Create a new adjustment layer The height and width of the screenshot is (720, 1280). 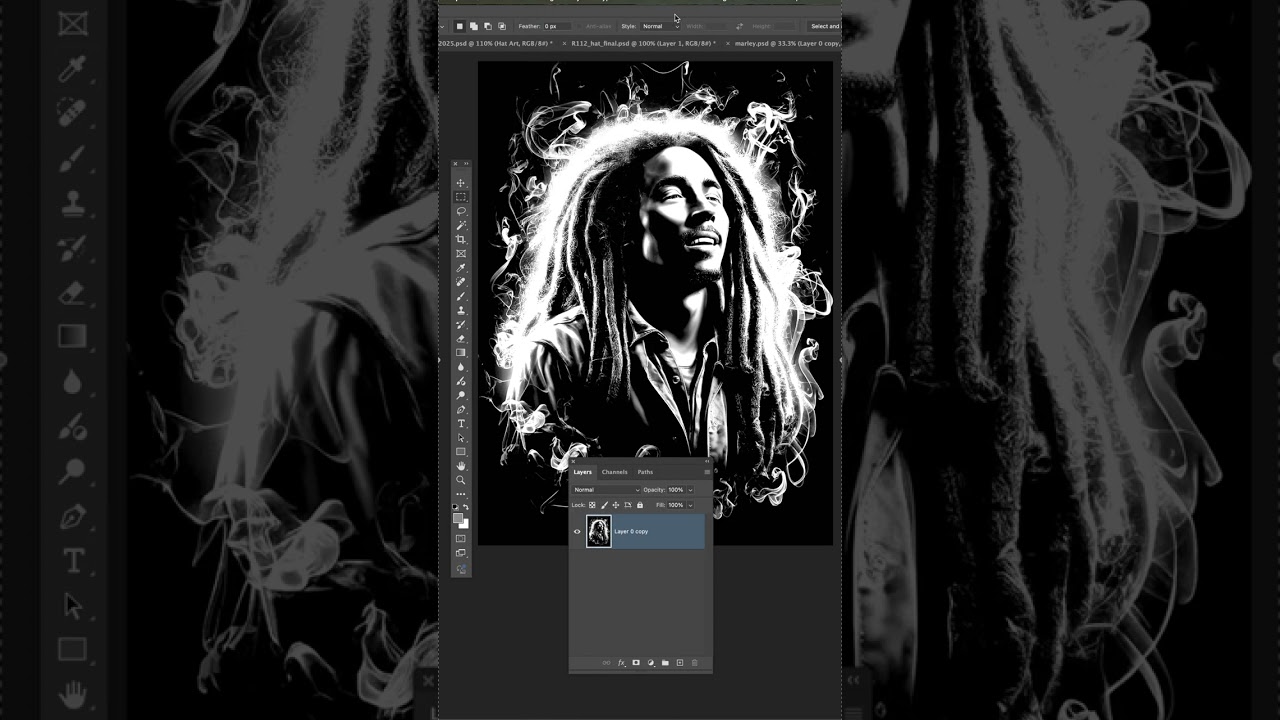pyautogui.click(x=651, y=663)
